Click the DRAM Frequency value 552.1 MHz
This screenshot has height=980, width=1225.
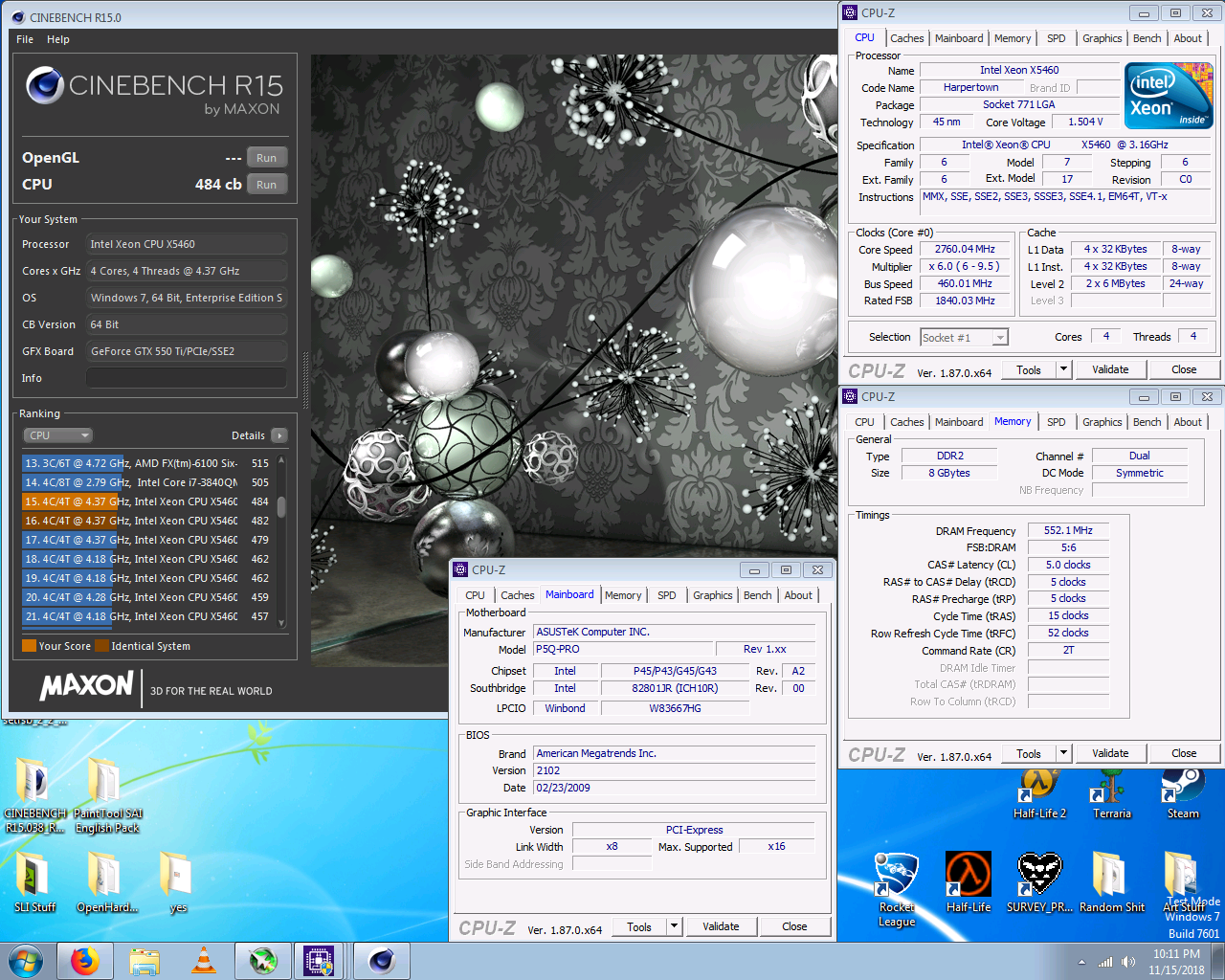tap(1068, 530)
